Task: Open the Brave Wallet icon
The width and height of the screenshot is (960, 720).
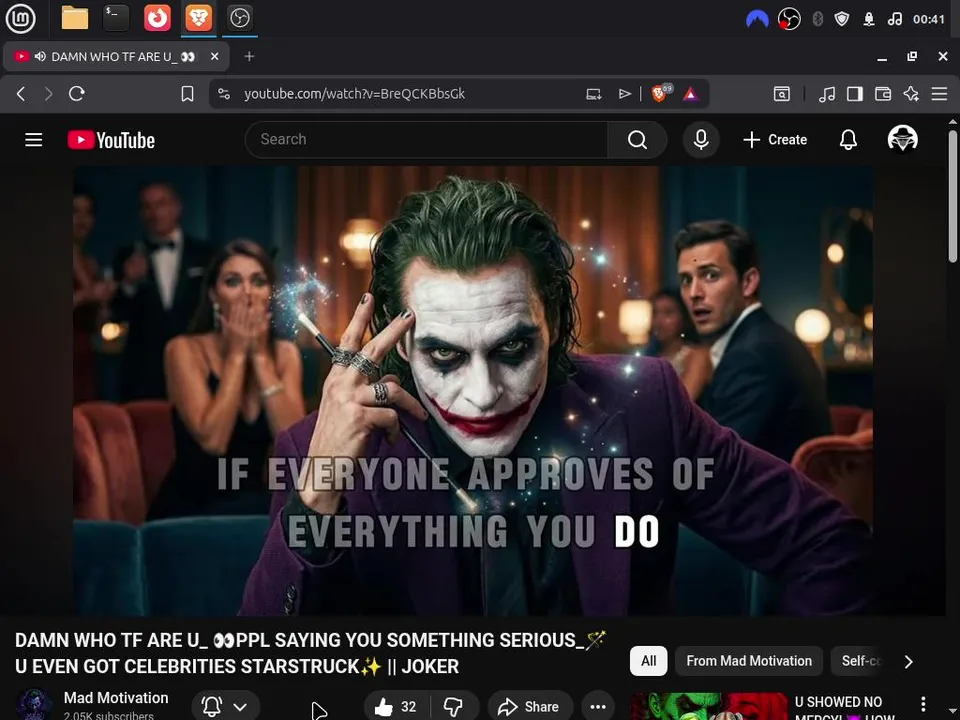Action: [883, 94]
